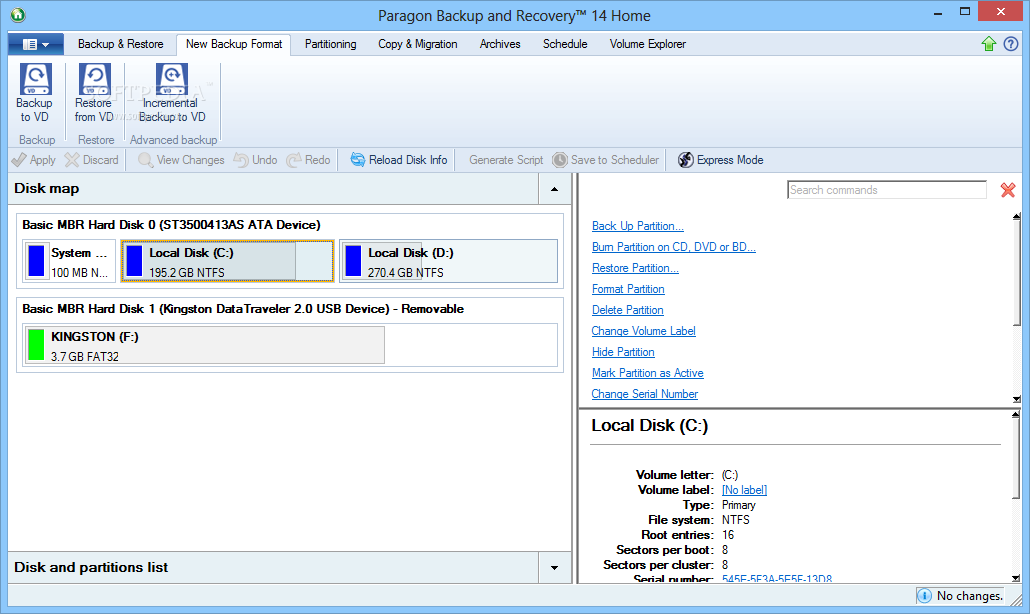Click Generate Script toolbar button

(x=506, y=160)
